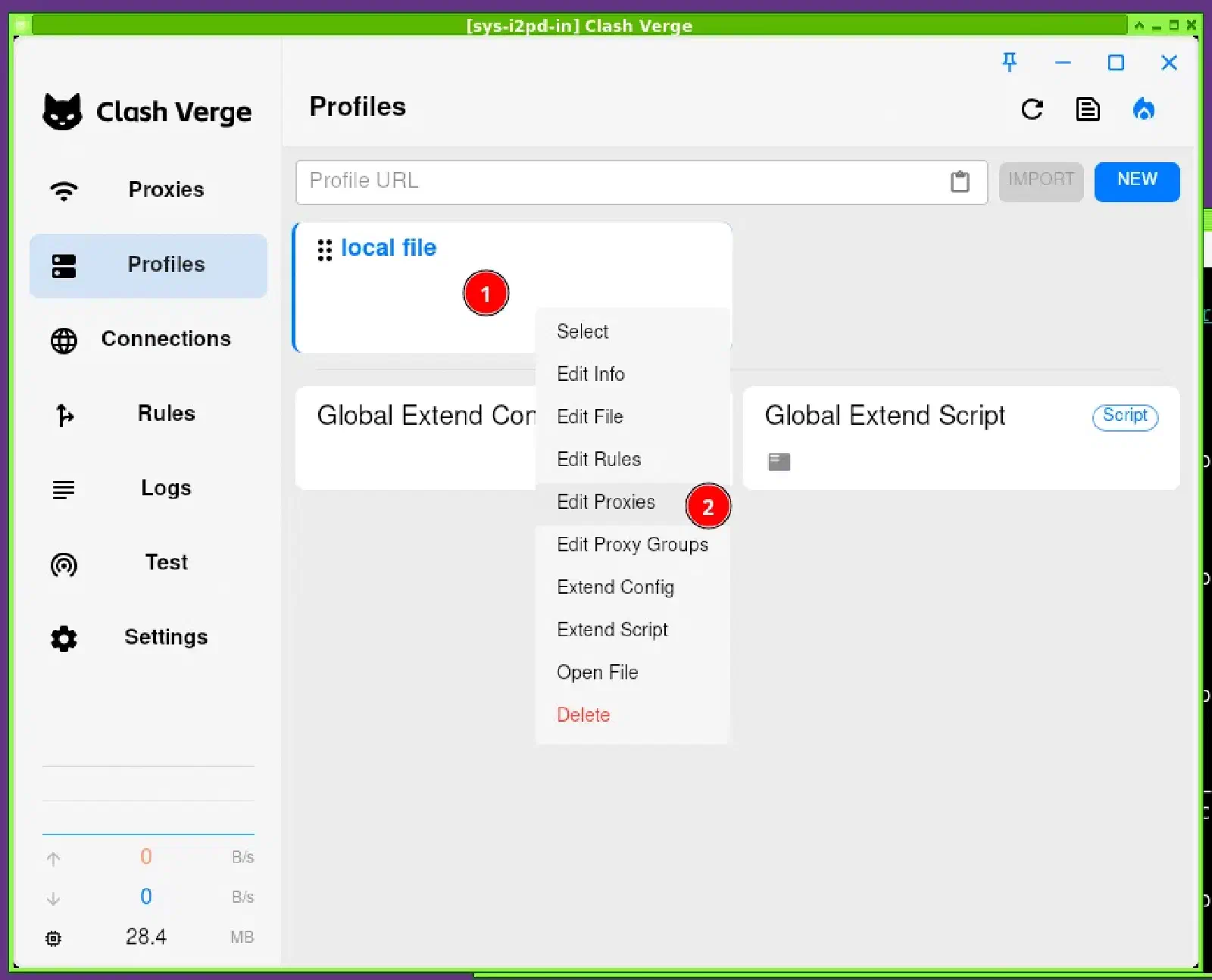
Task: Click the green title bar close button
Action: click(x=1192, y=25)
